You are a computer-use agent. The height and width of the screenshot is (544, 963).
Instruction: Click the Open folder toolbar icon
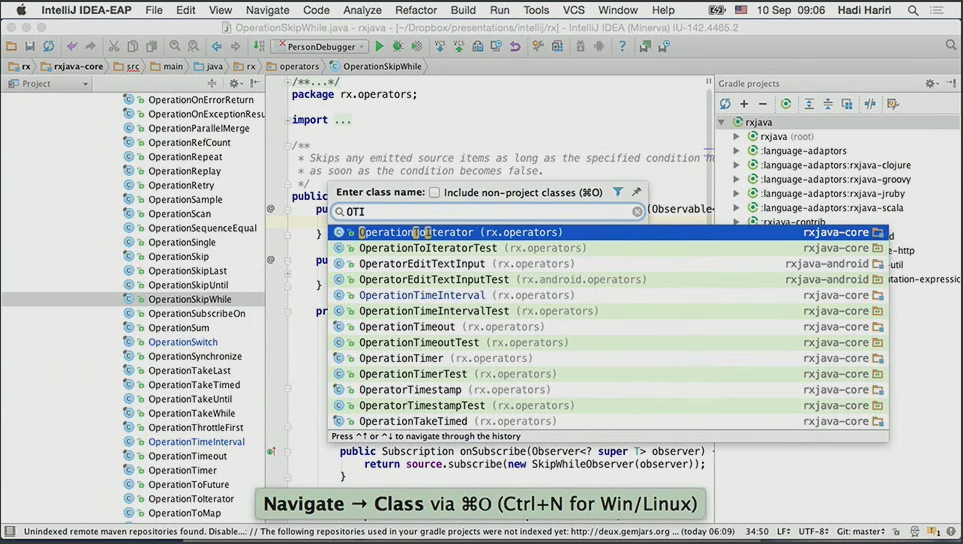(12, 46)
